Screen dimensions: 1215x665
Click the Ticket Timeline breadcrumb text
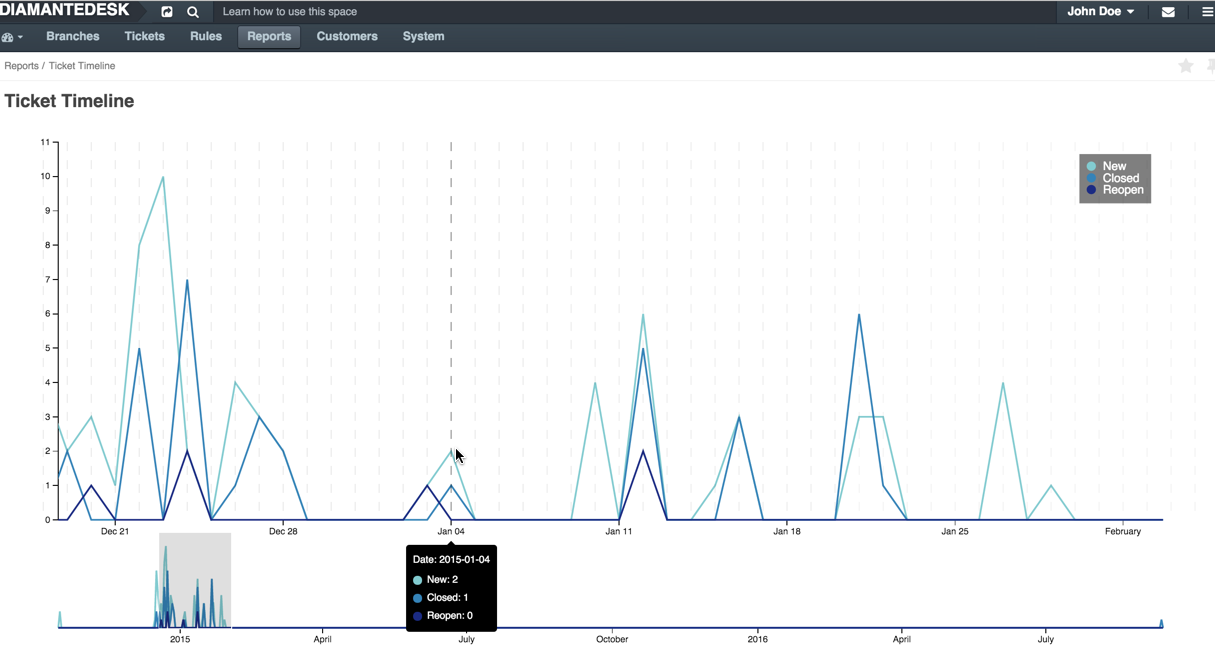[82, 66]
